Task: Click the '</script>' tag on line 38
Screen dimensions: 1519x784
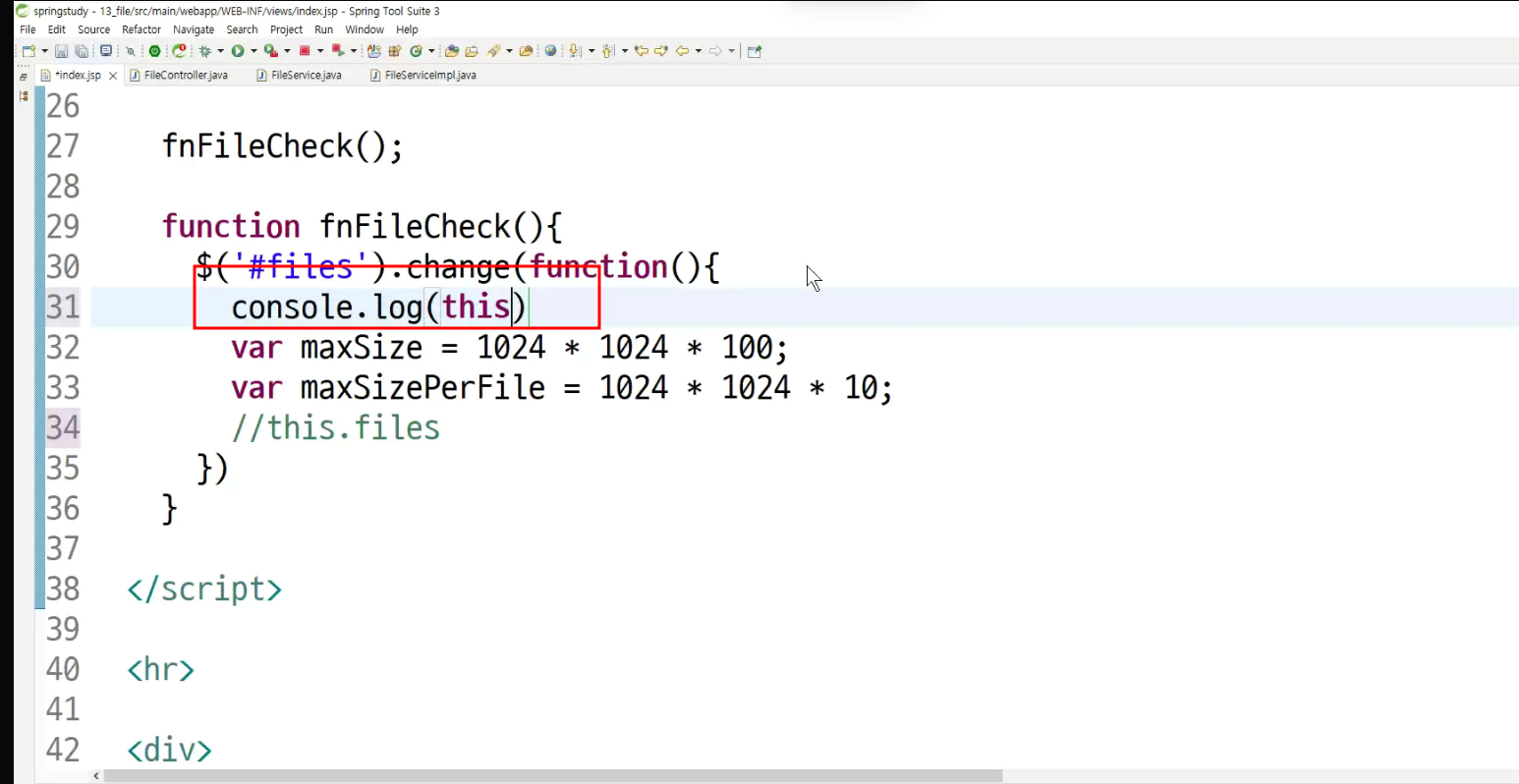Action: pyautogui.click(x=204, y=589)
